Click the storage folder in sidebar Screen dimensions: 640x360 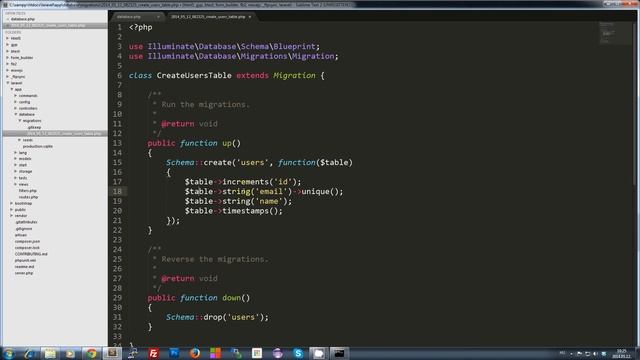(x=25, y=171)
